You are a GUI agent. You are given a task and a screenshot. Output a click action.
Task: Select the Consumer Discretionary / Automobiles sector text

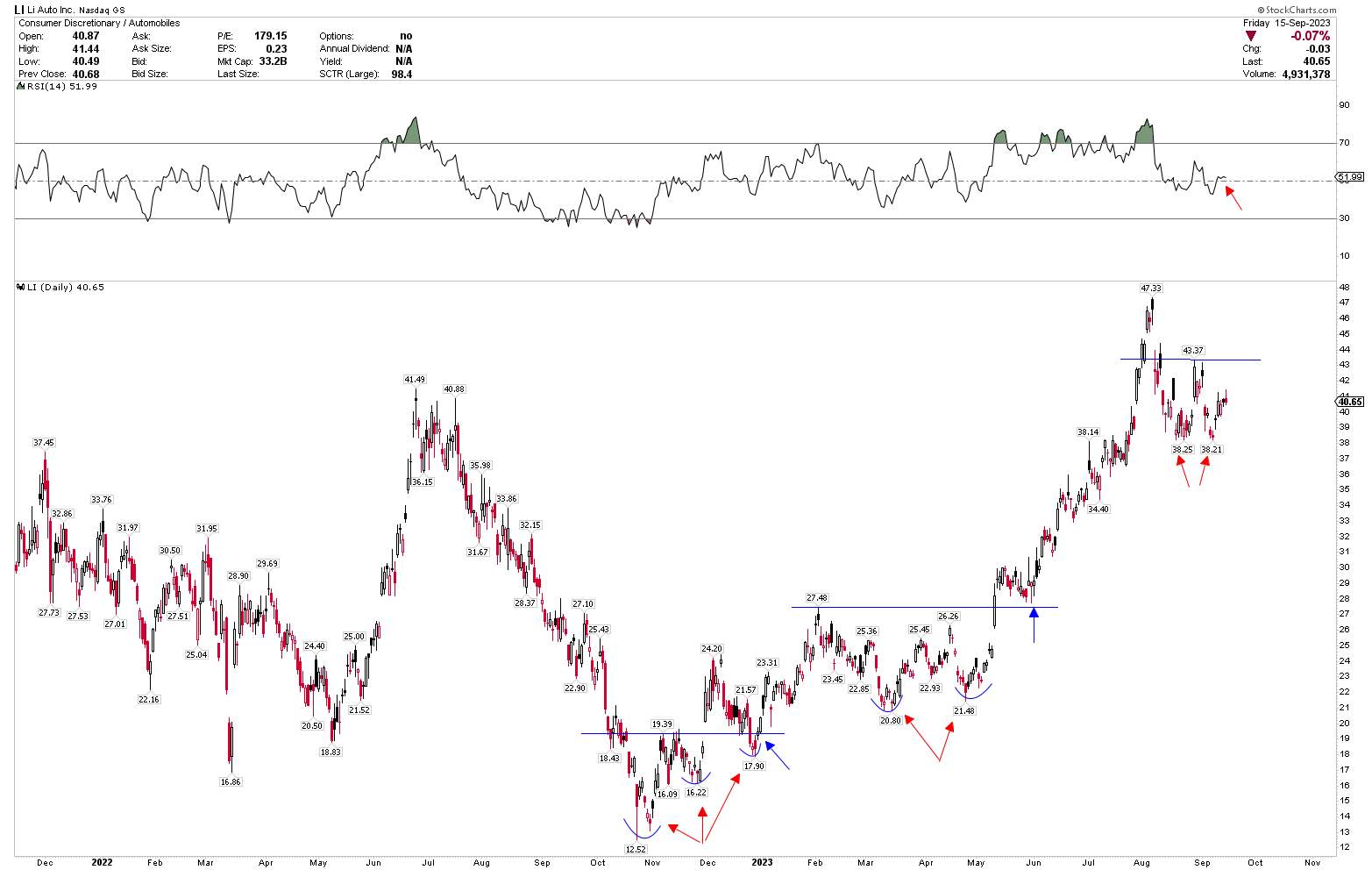[99, 23]
